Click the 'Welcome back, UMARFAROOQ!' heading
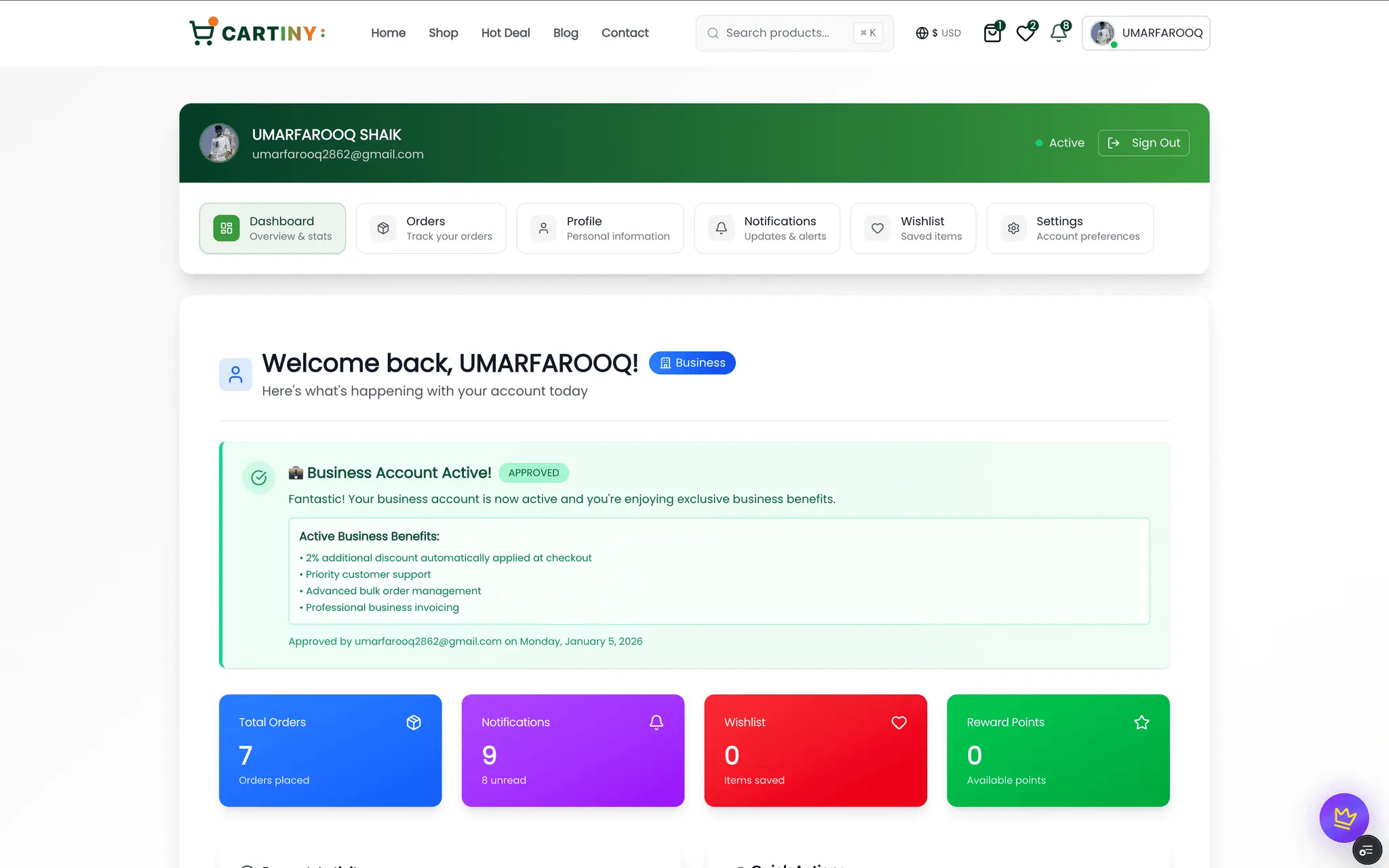This screenshot has height=868, width=1389. tap(450, 363)
